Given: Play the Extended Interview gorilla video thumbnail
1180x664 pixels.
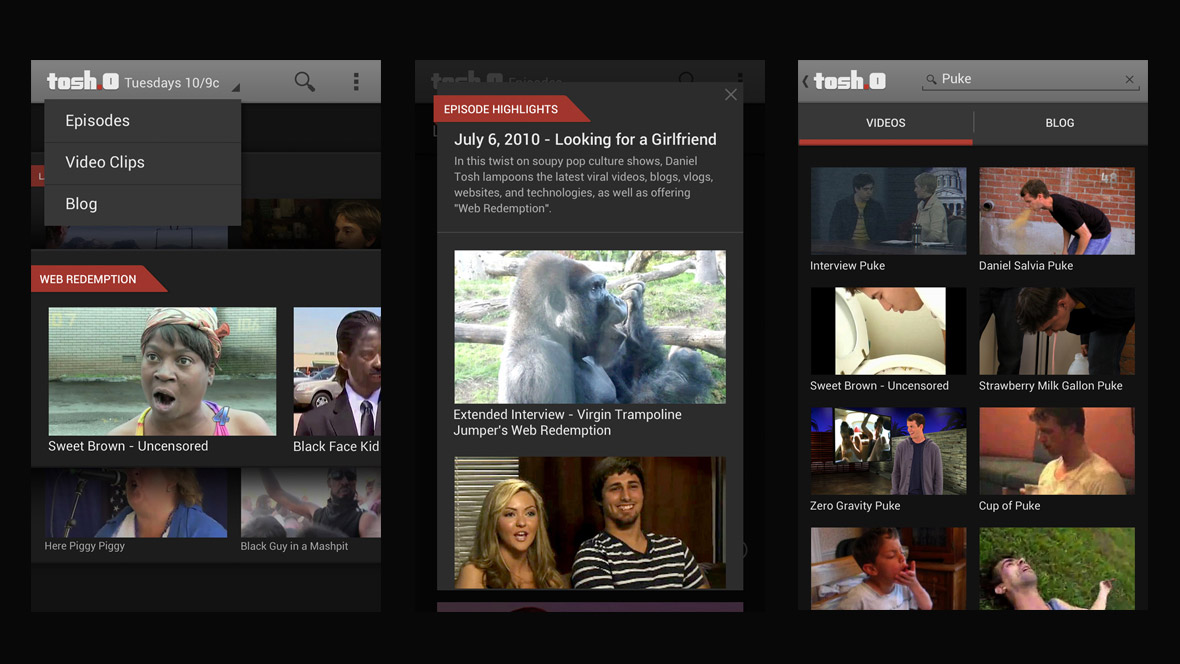Looking at the screenshot, I should coord(590,327).
